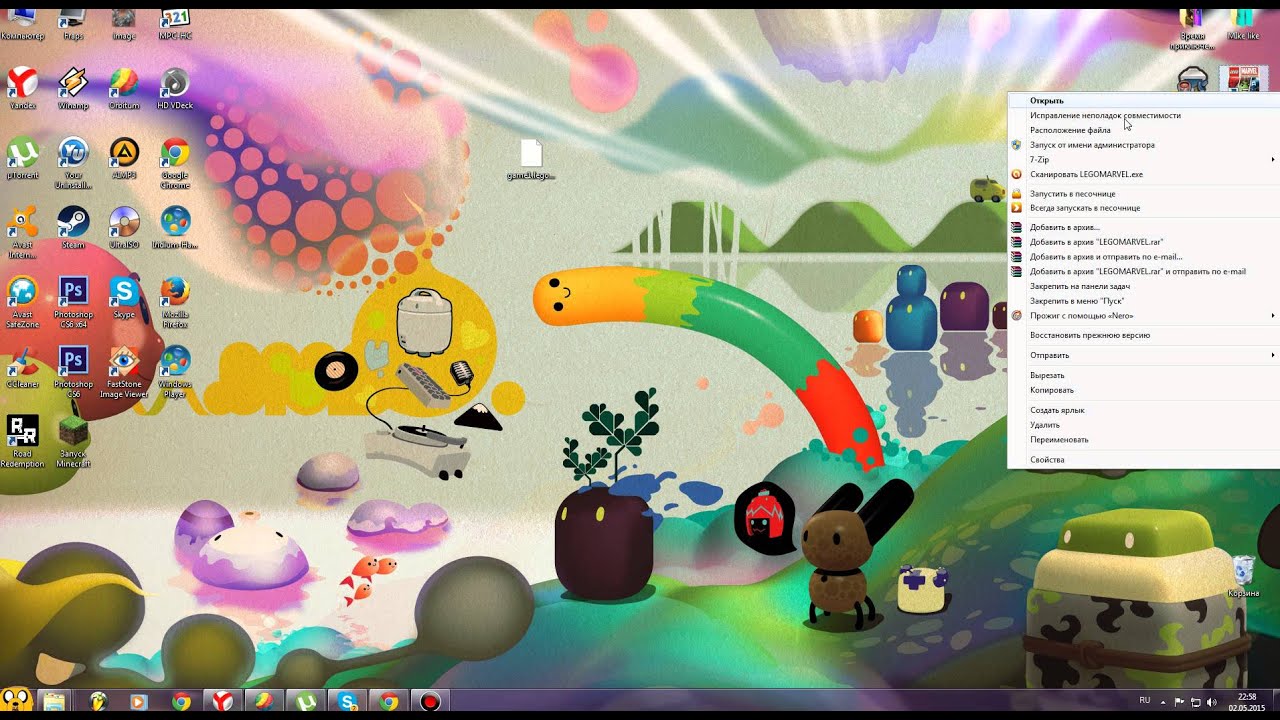This screenshot has width=1280, height=720.
Task: Choose Переименовать in the context menu
Action: click(x=1143, y=440)
